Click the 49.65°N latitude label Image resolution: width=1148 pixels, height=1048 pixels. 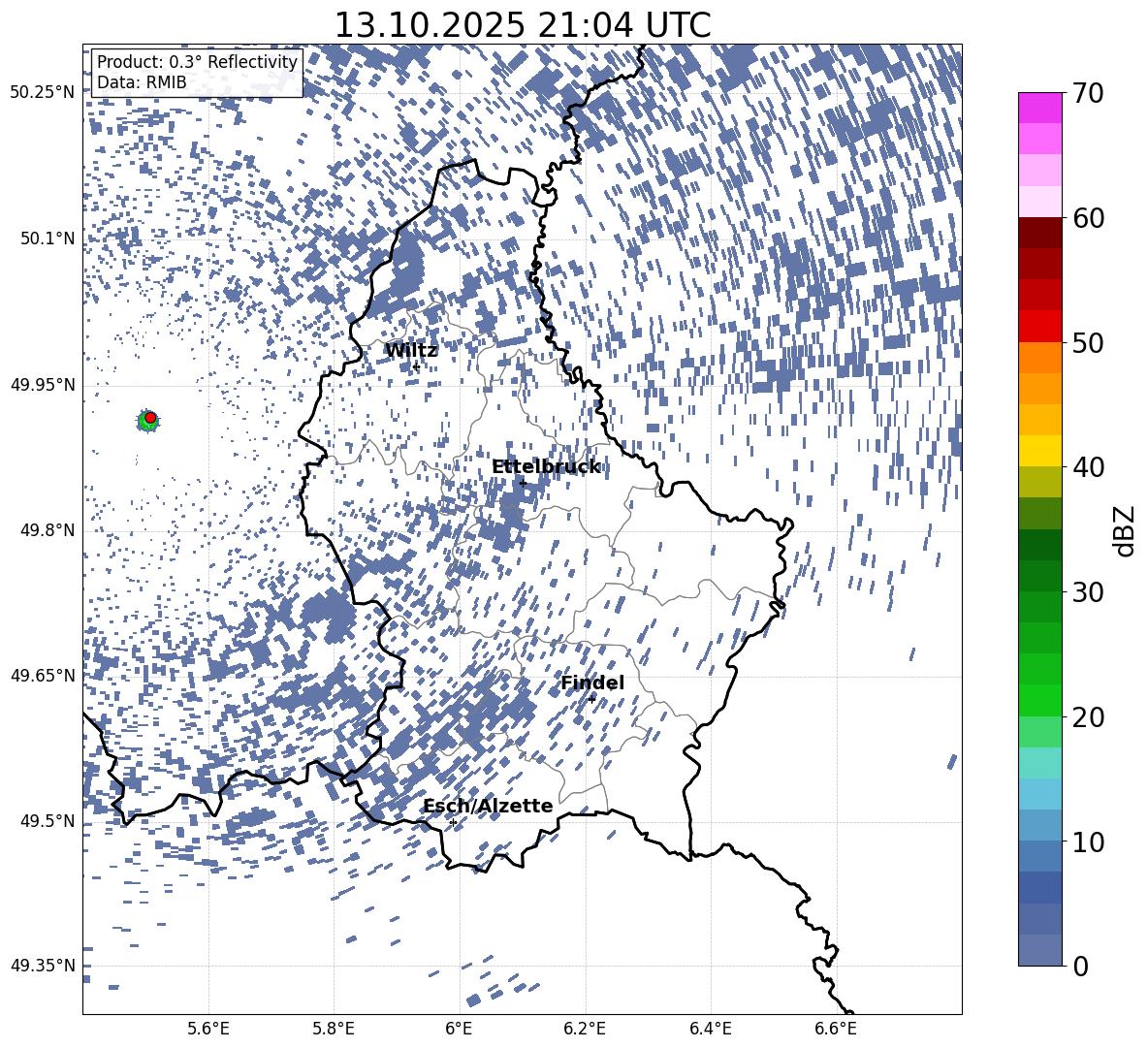[43, 676]
